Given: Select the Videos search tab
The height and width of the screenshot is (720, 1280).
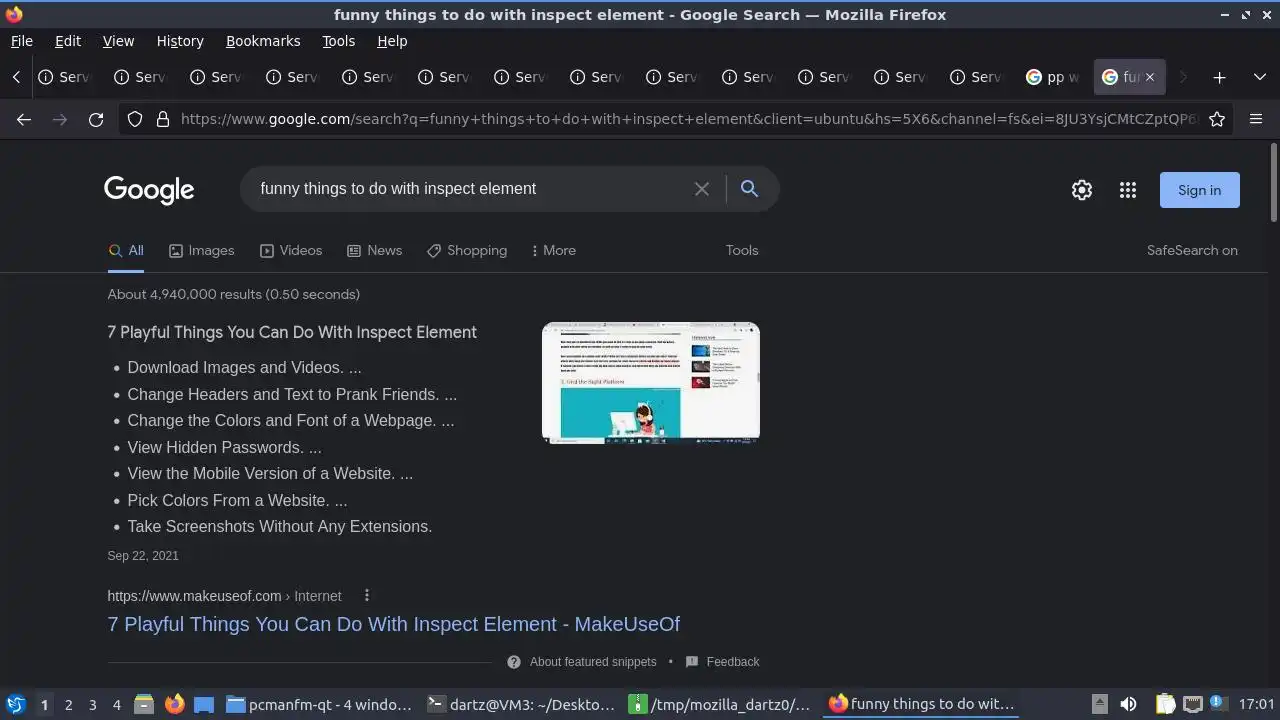Looking at the screenshot, I should click(291, 251).
